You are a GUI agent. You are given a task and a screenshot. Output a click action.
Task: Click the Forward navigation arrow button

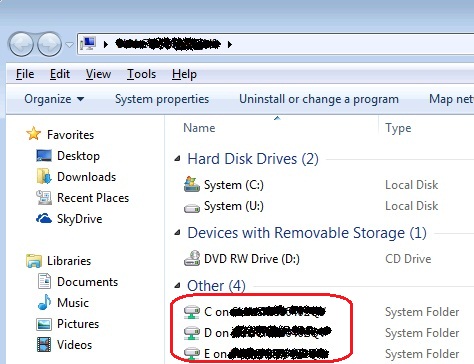pos(49,44)
